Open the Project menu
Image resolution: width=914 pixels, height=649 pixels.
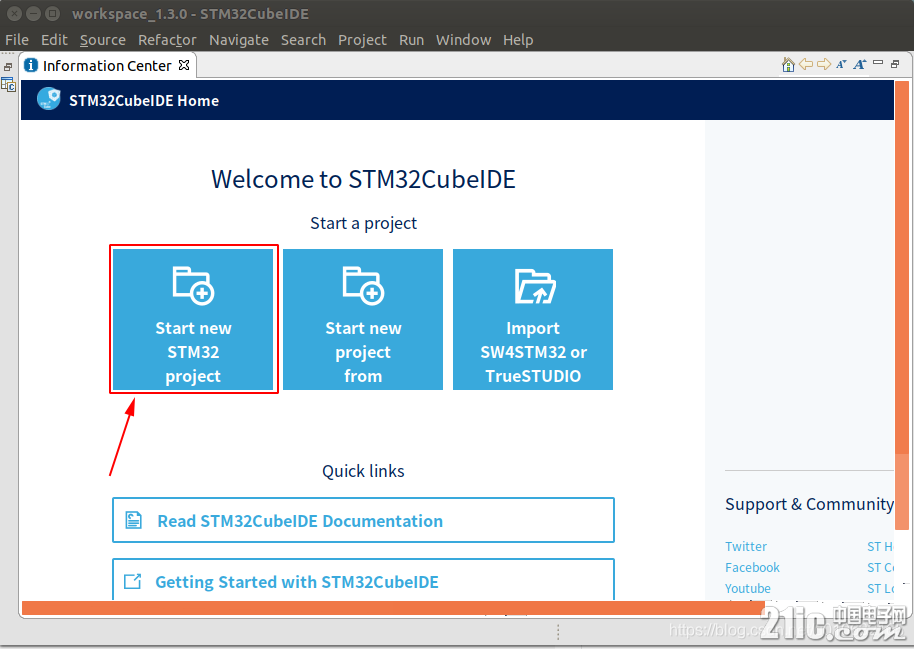[362, 40]
